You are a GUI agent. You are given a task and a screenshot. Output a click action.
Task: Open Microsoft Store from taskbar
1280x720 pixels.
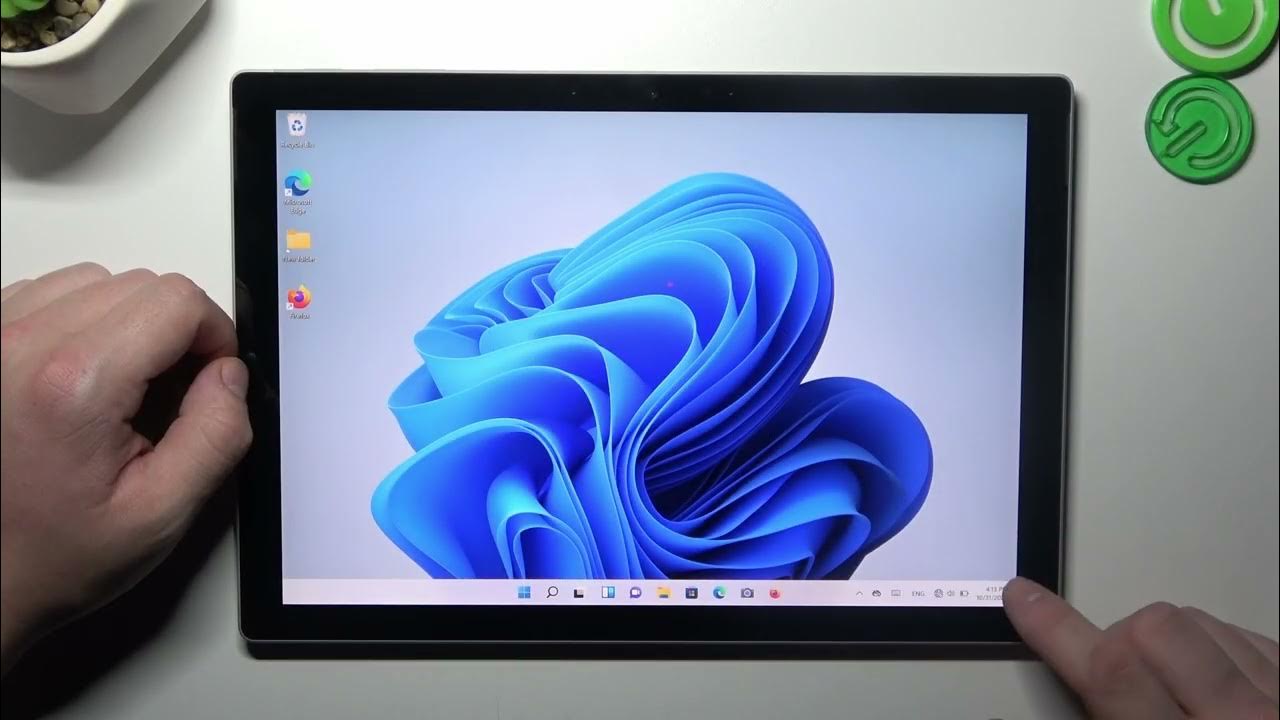(691, 593)
